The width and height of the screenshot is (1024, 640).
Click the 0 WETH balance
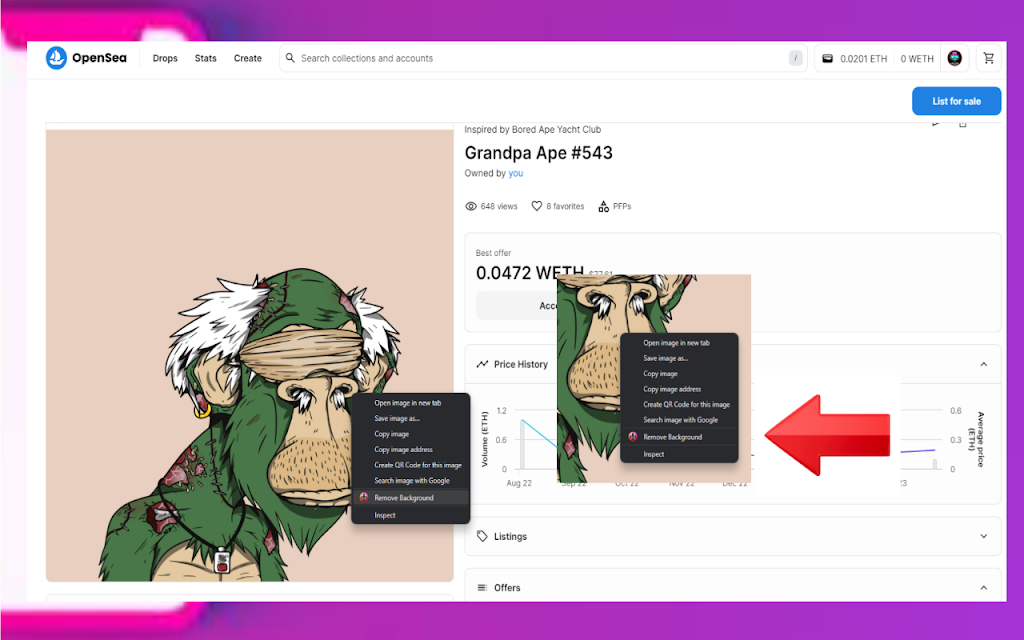pos(917,59)
